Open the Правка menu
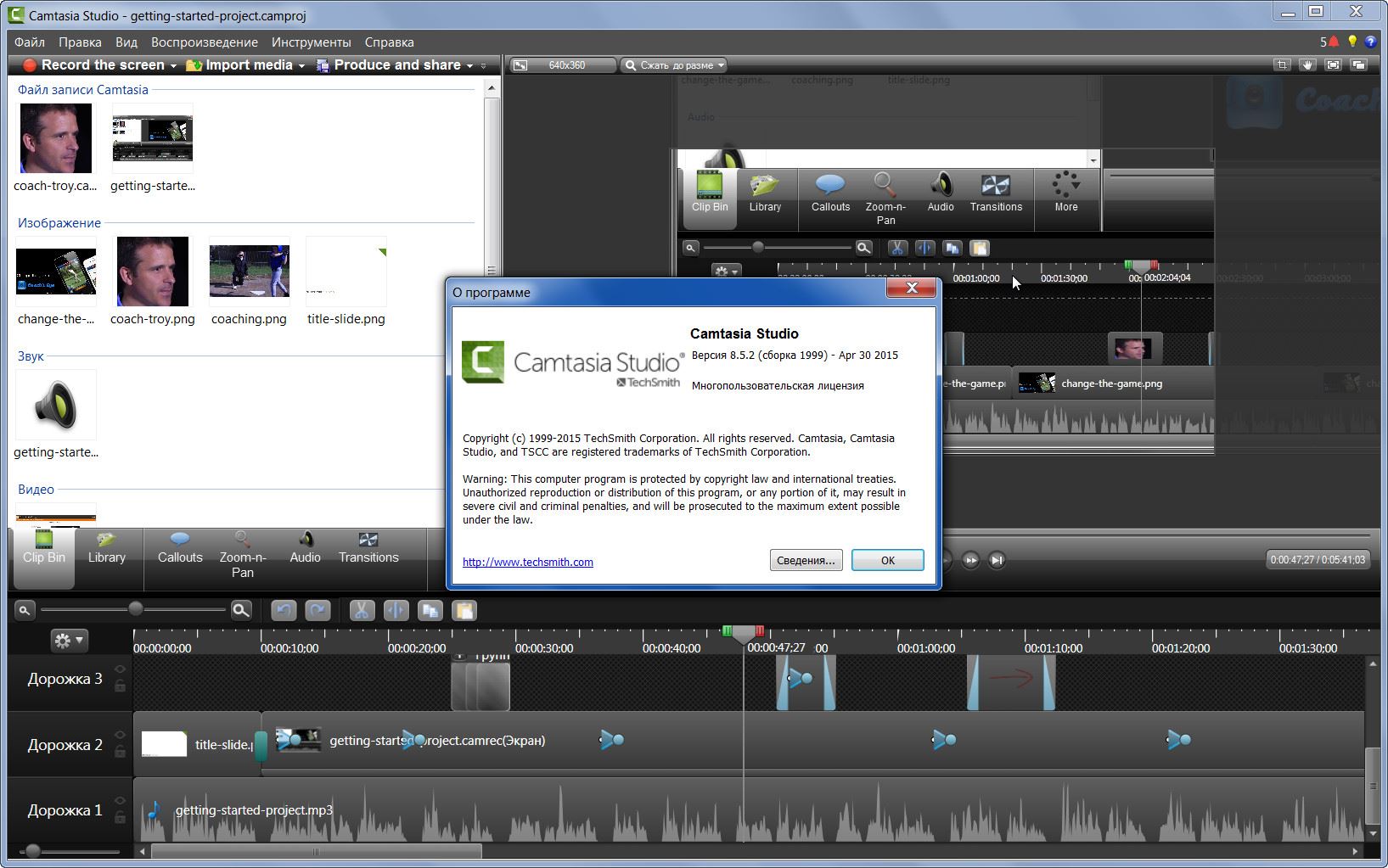Screen dimensions: 1388x868 80,42
